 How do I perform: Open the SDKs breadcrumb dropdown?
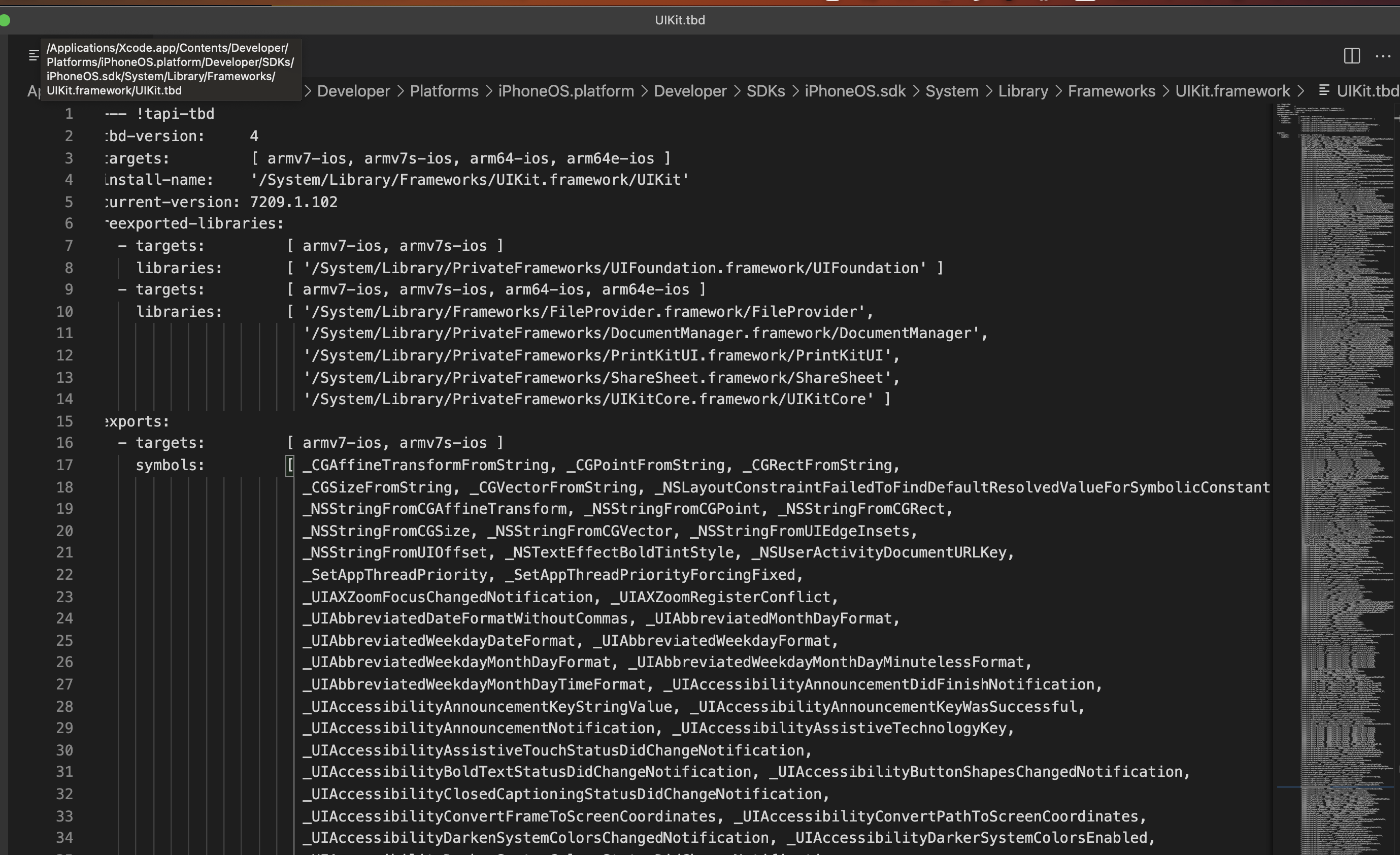(x=765, y=91)
